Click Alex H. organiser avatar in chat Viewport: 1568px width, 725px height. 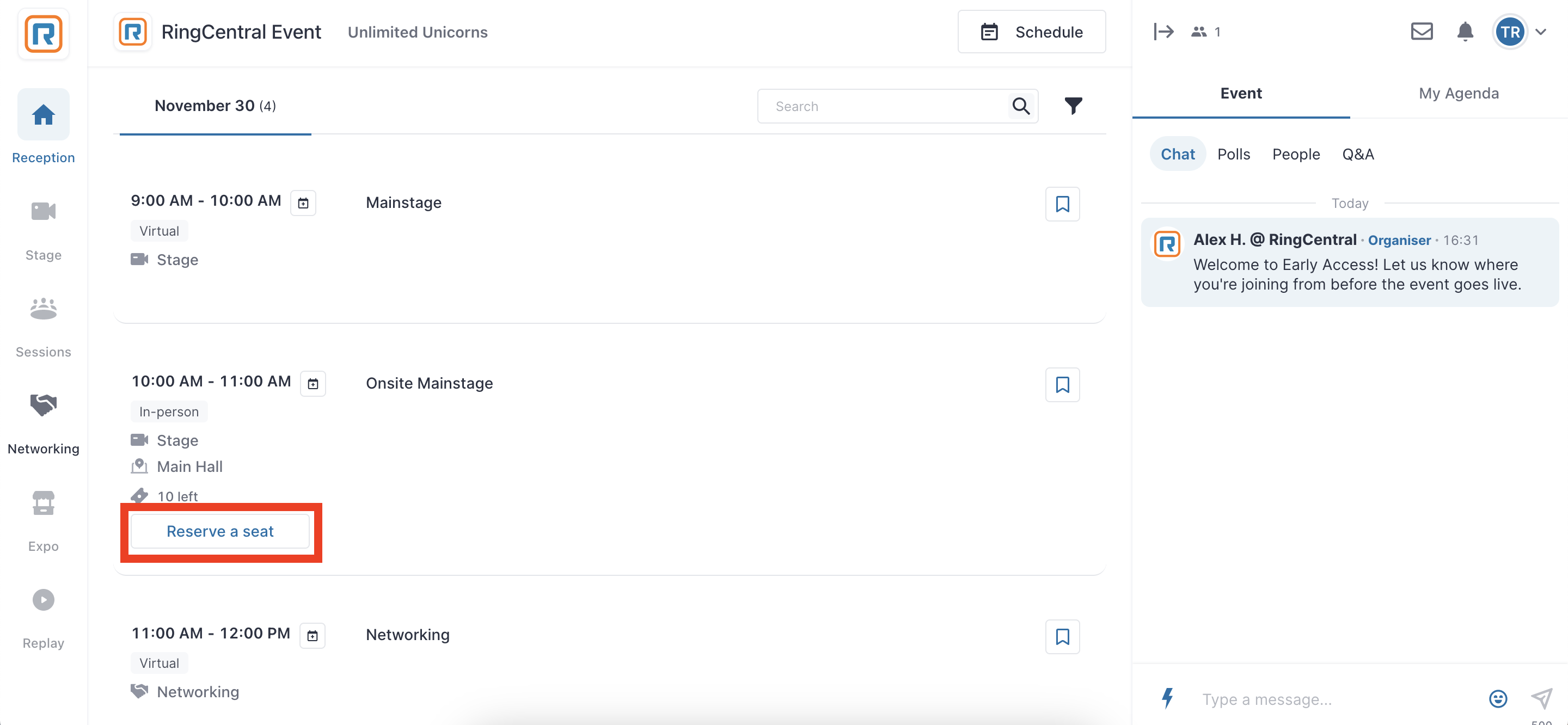coord(1167,243)
